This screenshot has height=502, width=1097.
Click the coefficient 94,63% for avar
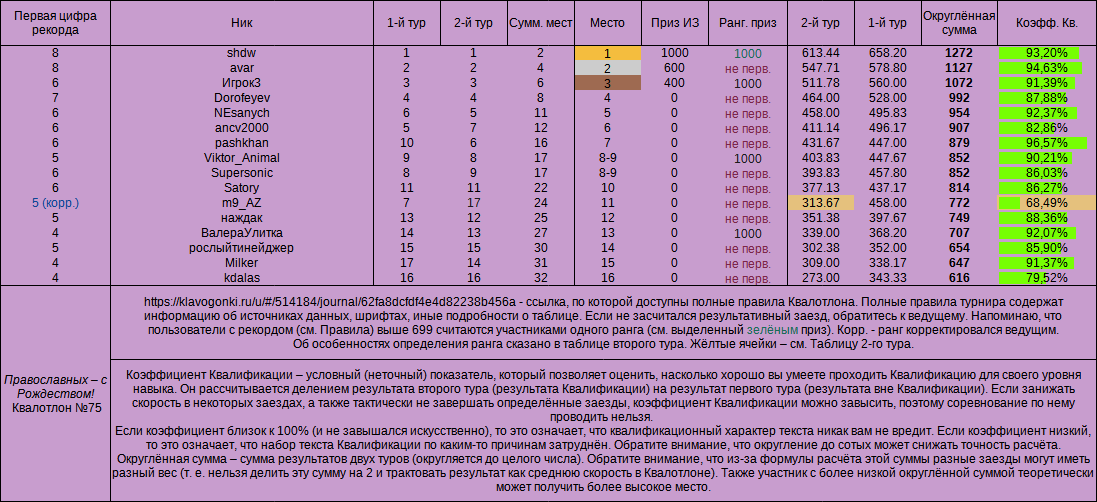(x=1047, y=68)
